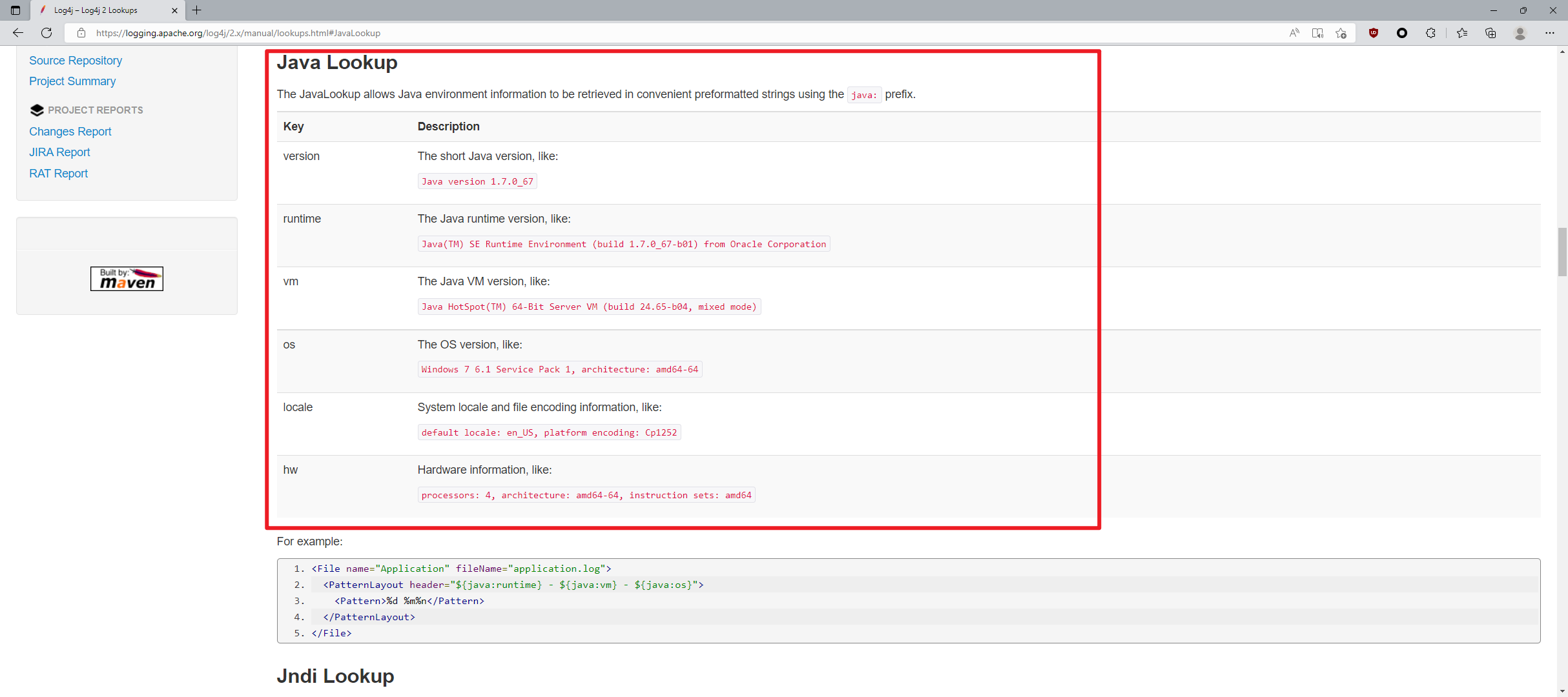The width and height of the screenshot is (1568, 697).
Task: Open the uBlock Origin extension
Action: [x=1374, y=33]
